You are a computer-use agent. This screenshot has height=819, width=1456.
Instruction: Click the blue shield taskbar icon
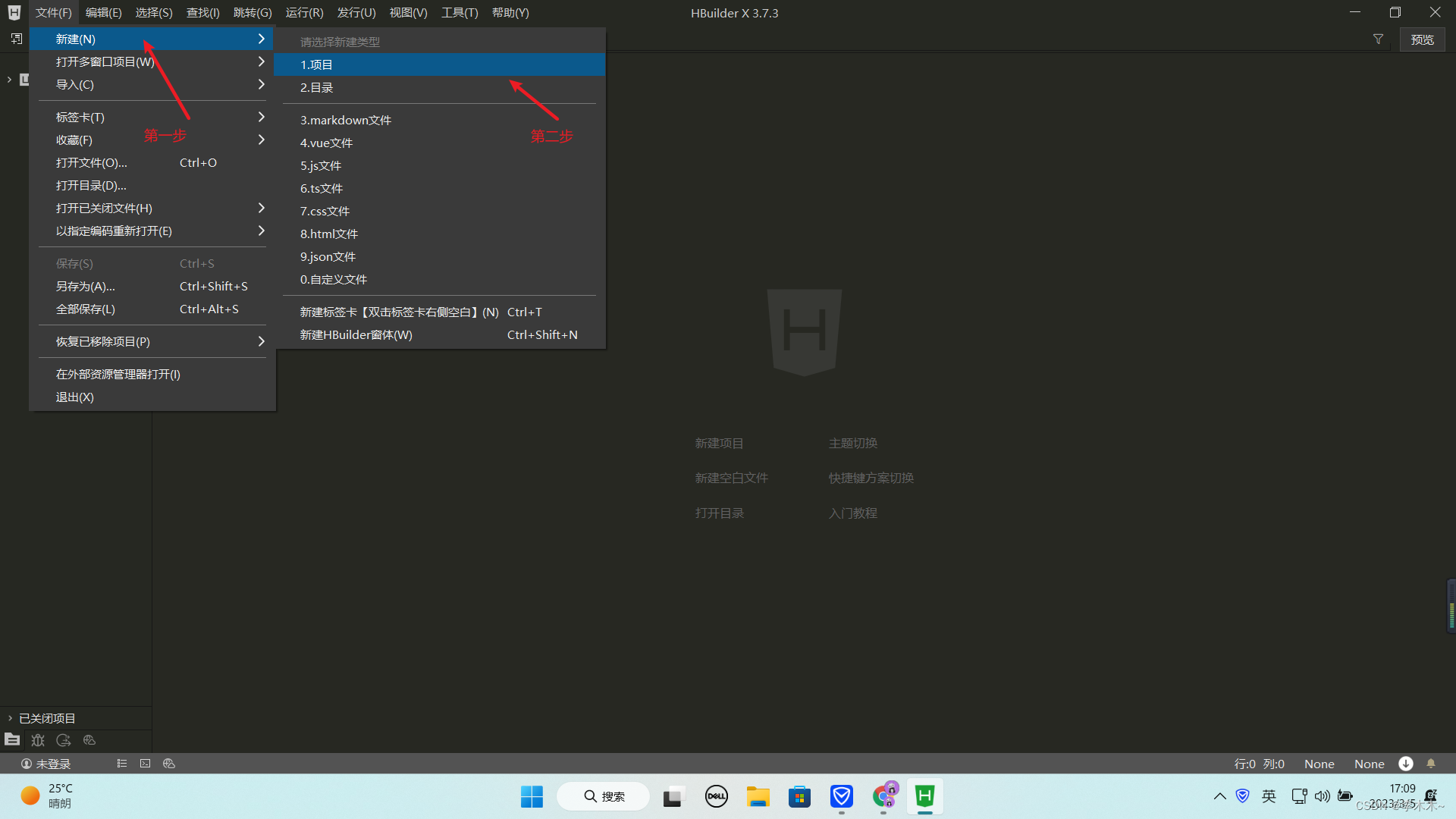tap(841, 796)
